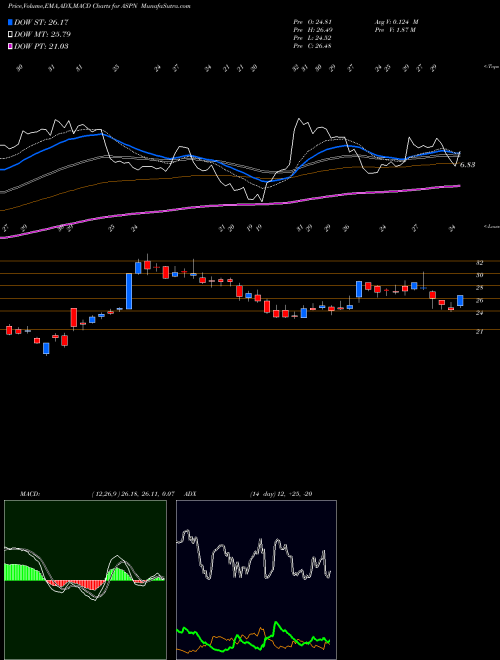Click the chart title mentioning ASPN MunafaSutra.com
The image size is (500, 660).
click(99, 6)
